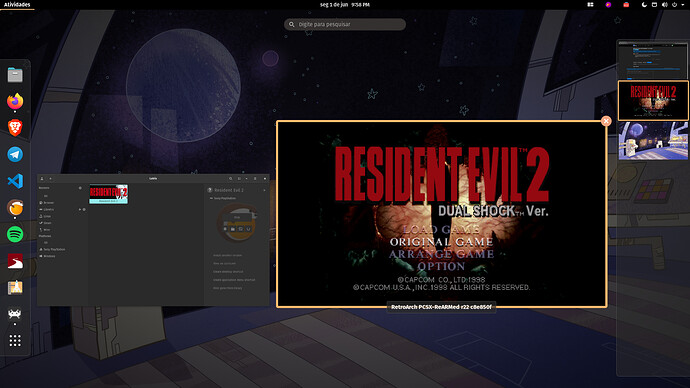Open the dock app just above RetroArch

tap(15, 288)
